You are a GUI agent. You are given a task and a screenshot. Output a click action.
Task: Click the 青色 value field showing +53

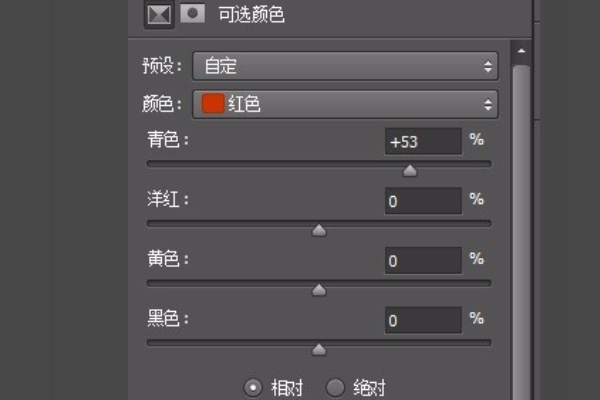click(x=423, y=142)
